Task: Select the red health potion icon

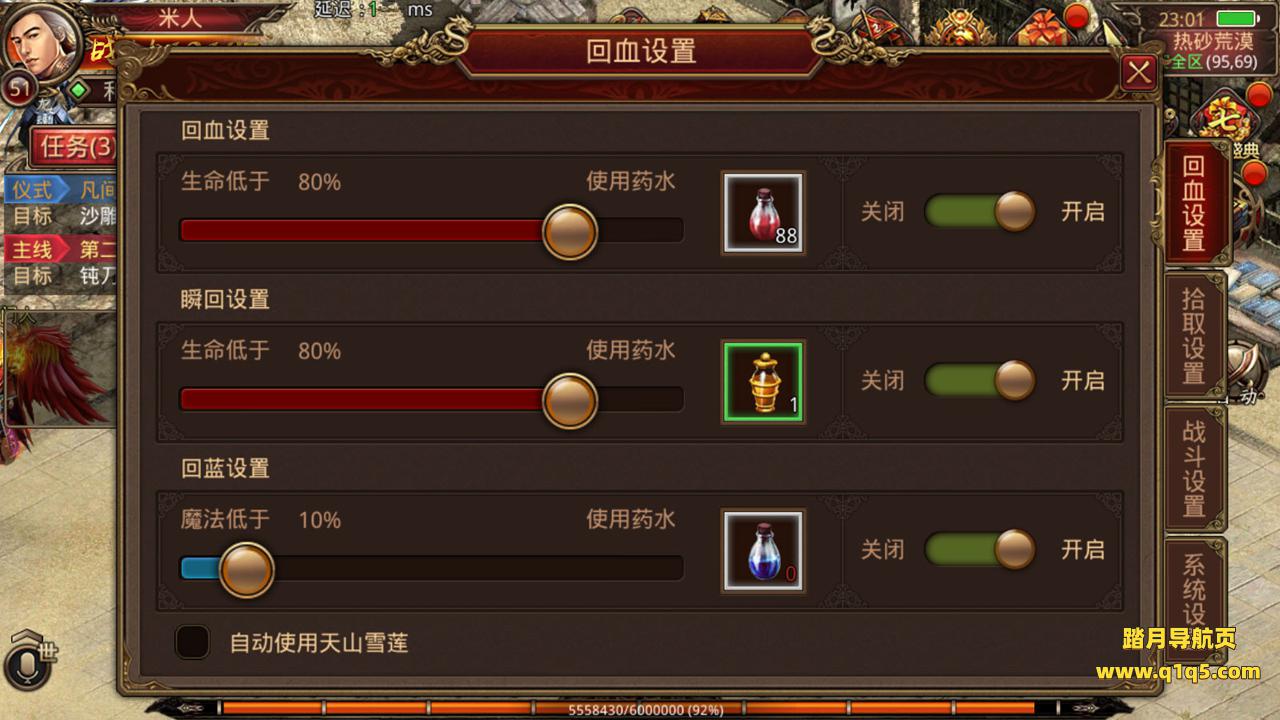Action: (763, 212)
